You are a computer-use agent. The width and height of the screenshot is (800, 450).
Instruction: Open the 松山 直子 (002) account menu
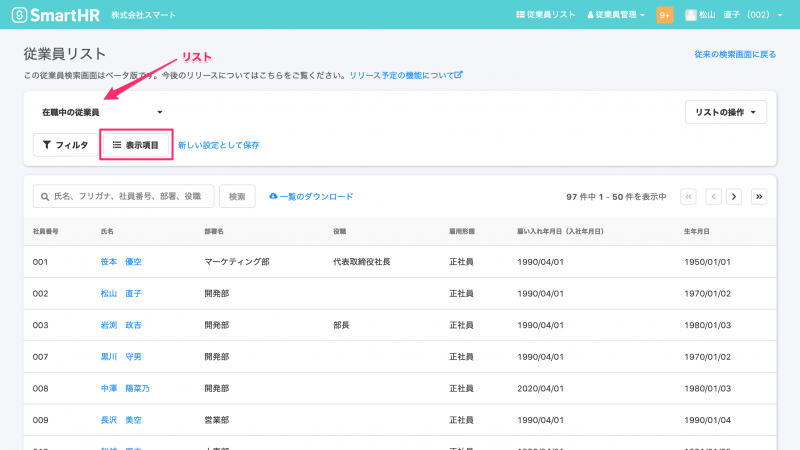(x=734, y=15)
